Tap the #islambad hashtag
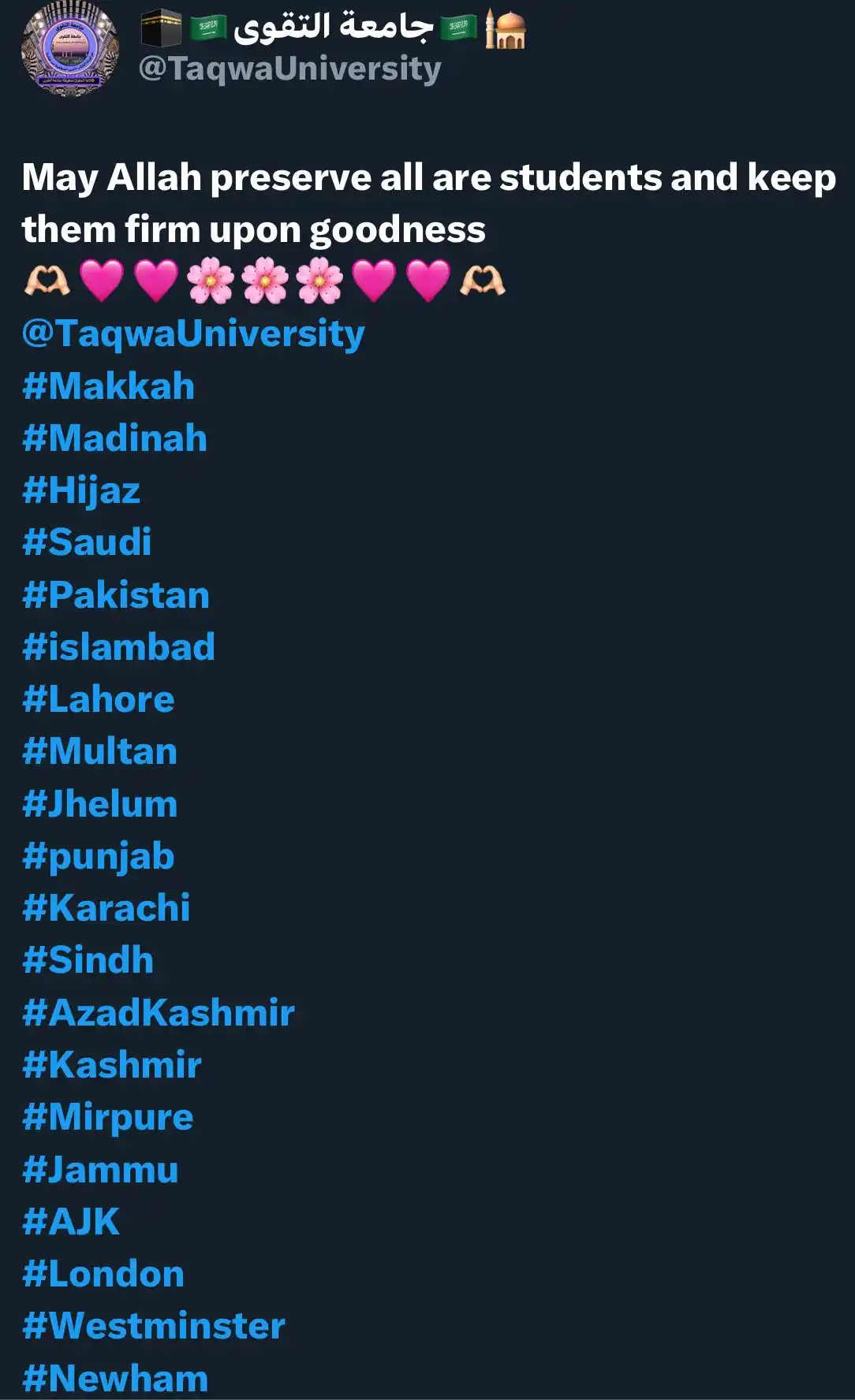855x1400 pixels. [x=118, y=647]
